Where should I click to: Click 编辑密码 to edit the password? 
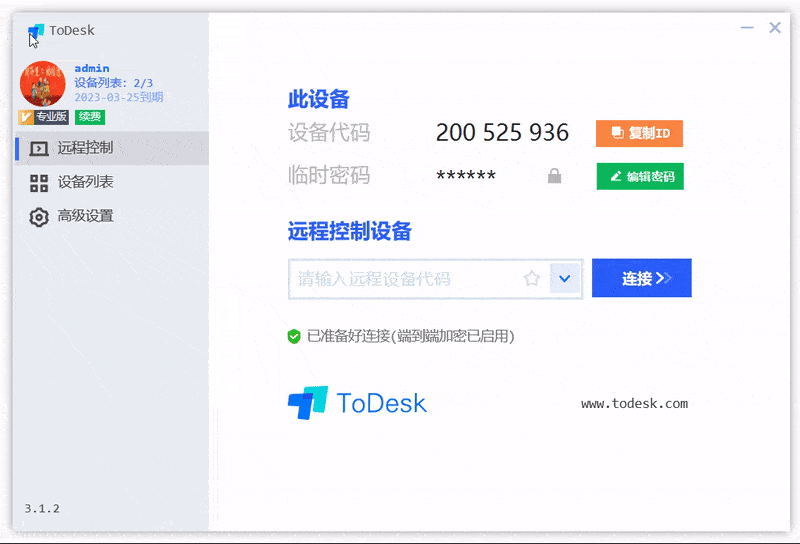point(640,177)
